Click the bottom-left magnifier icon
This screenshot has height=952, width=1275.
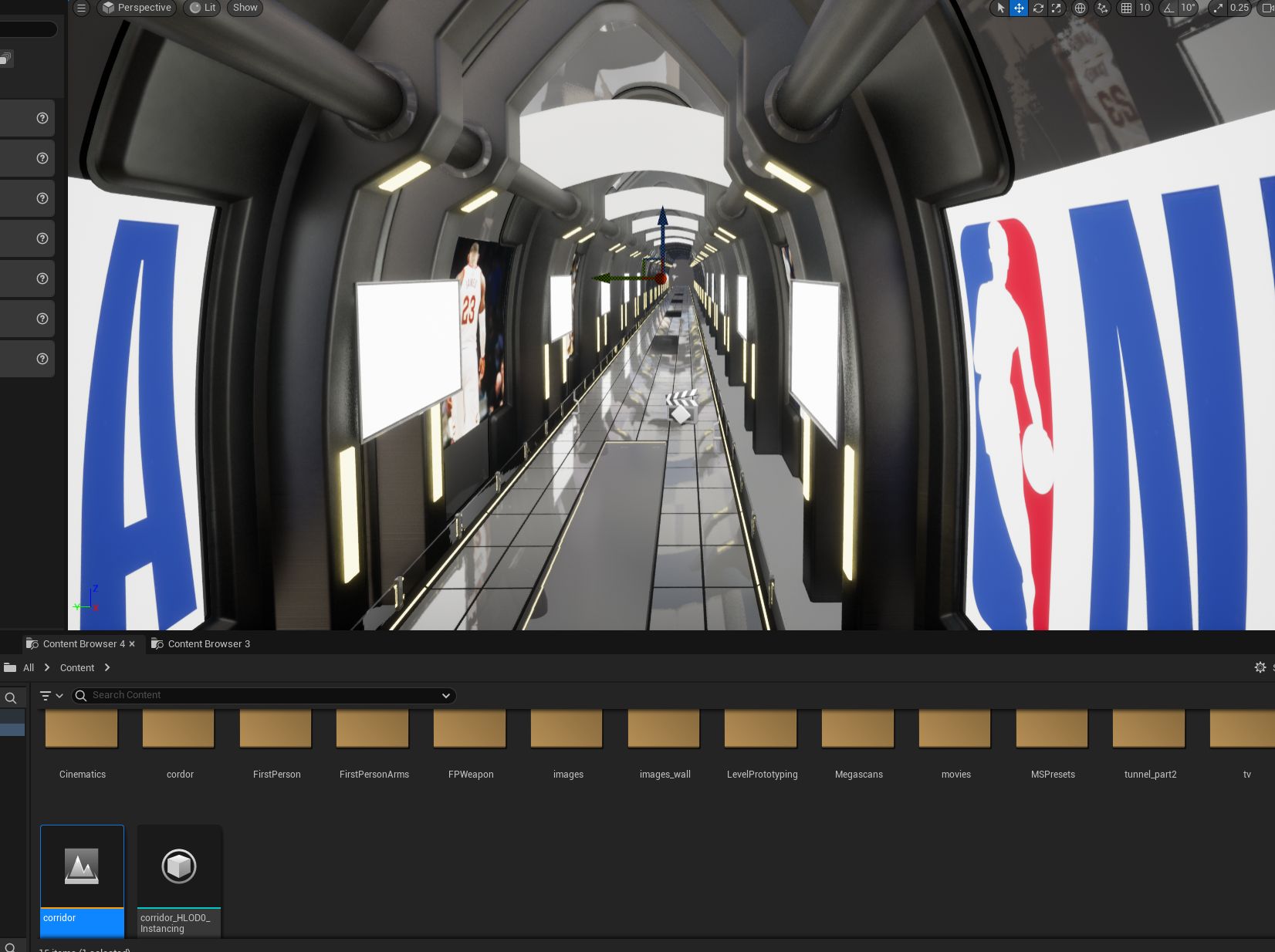[x=10, y=947]
